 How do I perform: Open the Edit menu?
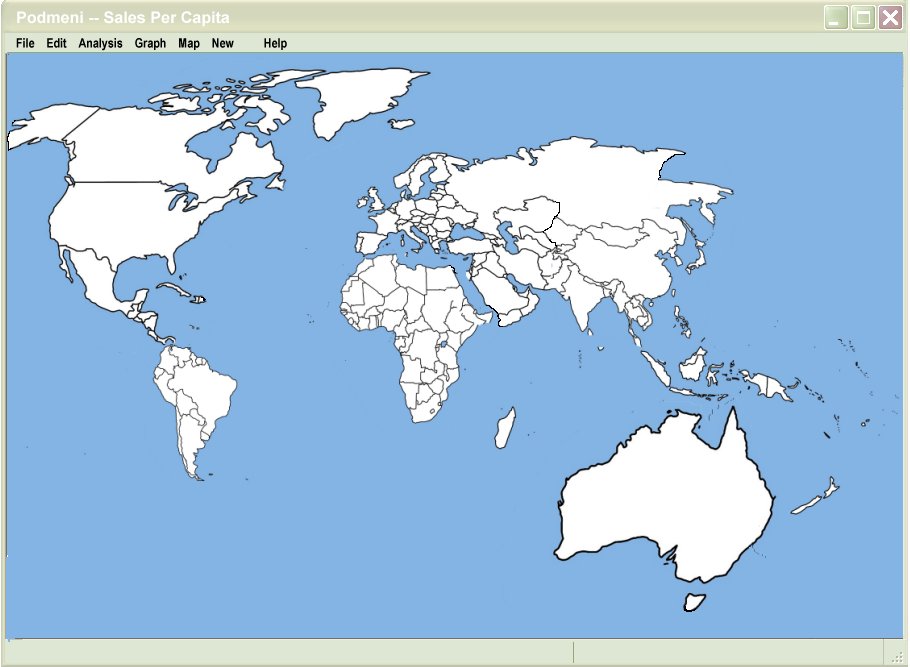click(x=56, y=43)
